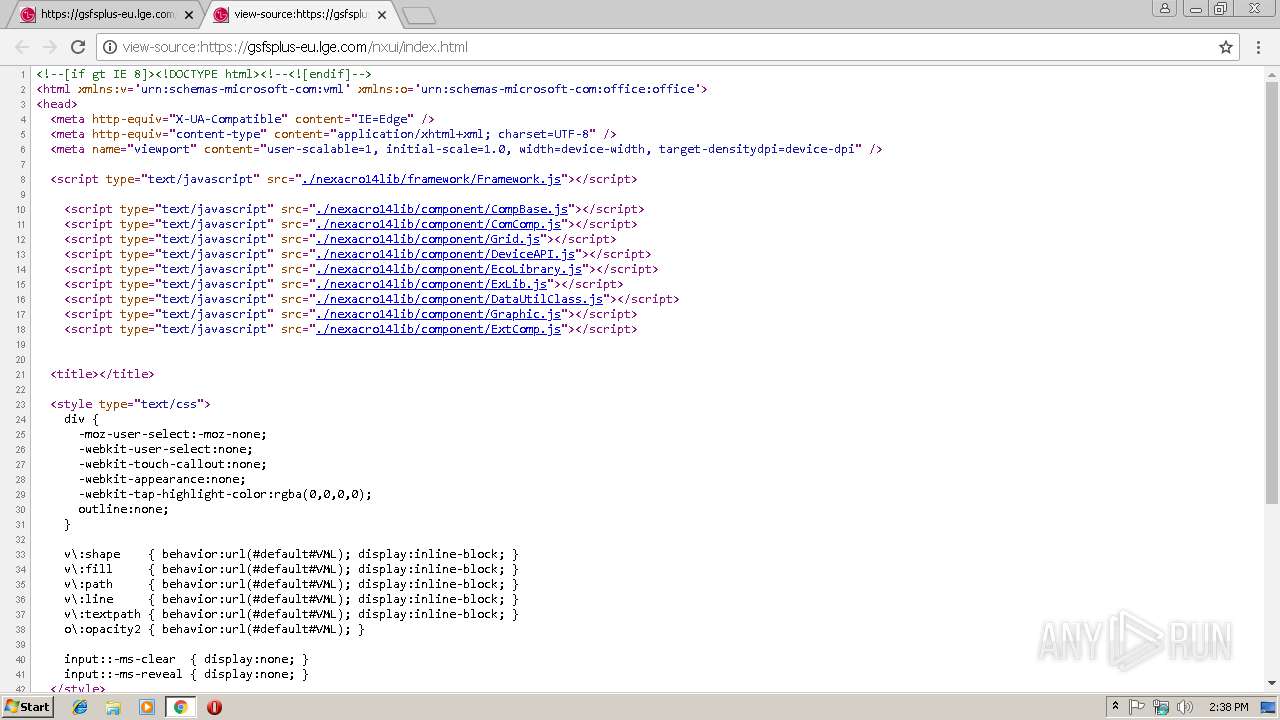This screenshot has width=1280, height=720.
Task: Open the Chrome user profile button
Action: [x=1165, y=8]
